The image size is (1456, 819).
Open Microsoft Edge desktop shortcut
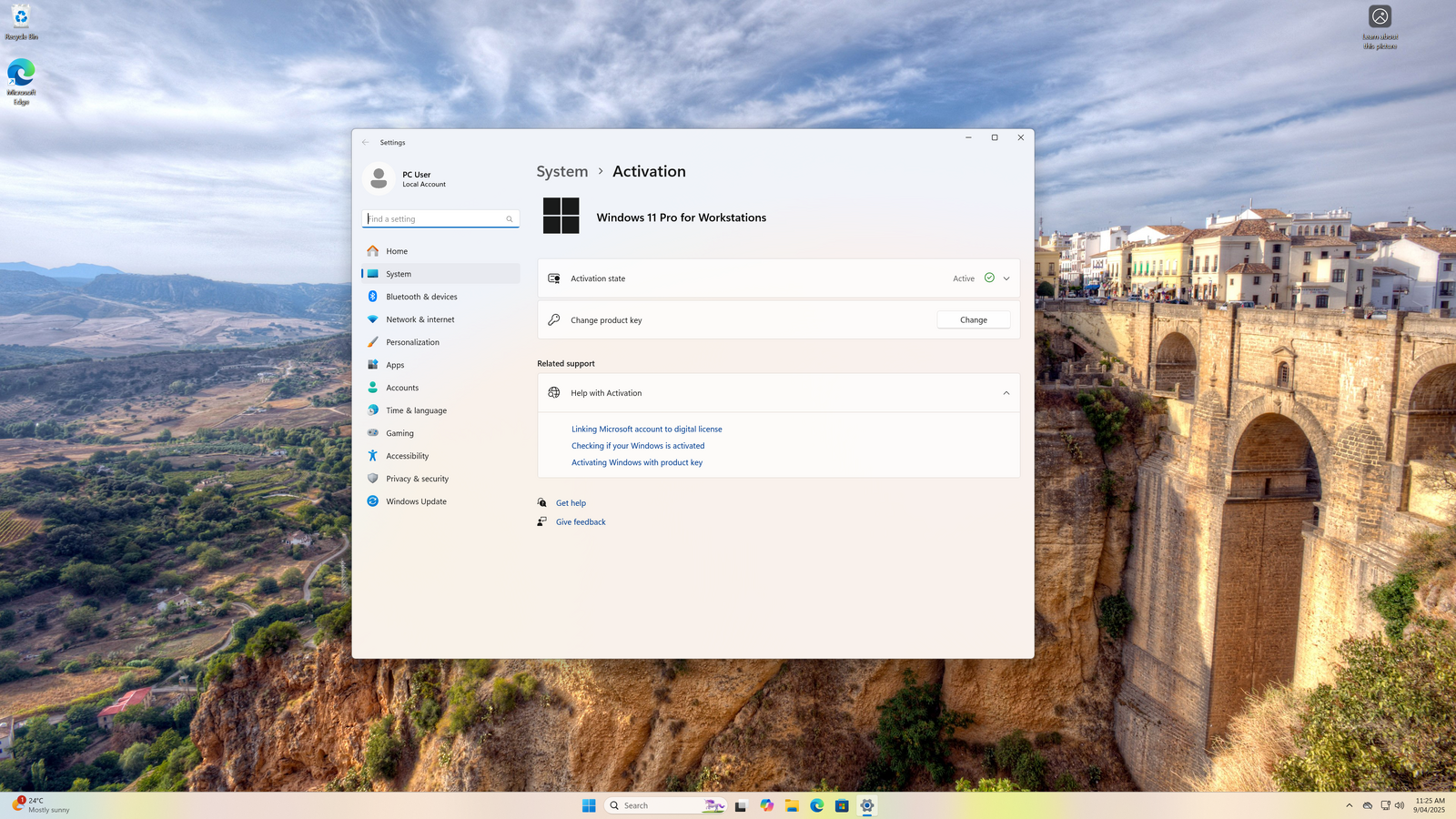click(x=21, y=82)
